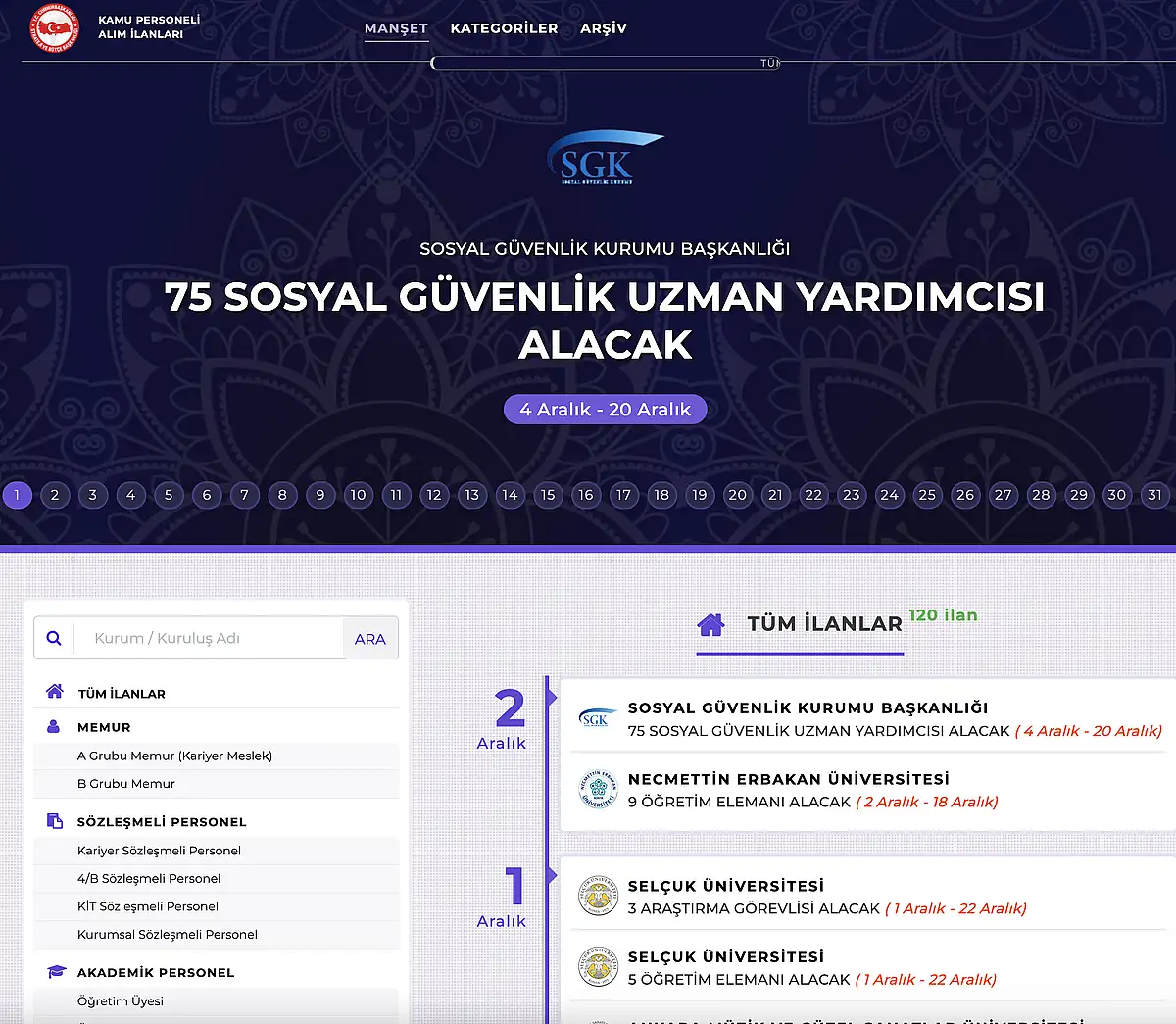Open the Selçuk 5 Öğretim Elemanı listing

click(x=868, y=968)
